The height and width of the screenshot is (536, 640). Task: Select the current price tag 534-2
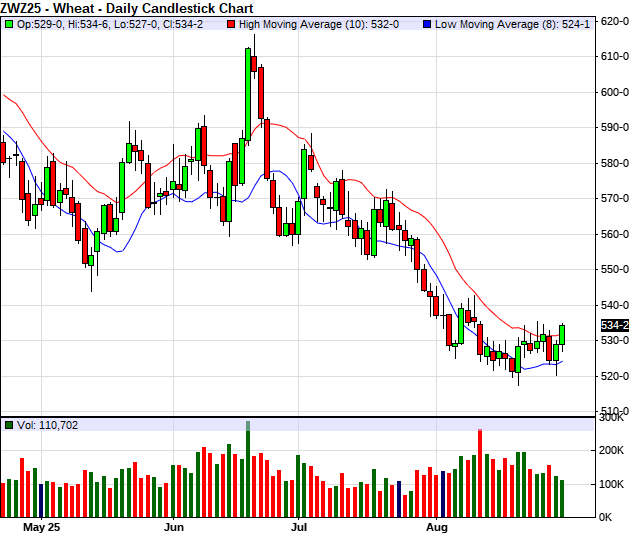tap(614, 326)
